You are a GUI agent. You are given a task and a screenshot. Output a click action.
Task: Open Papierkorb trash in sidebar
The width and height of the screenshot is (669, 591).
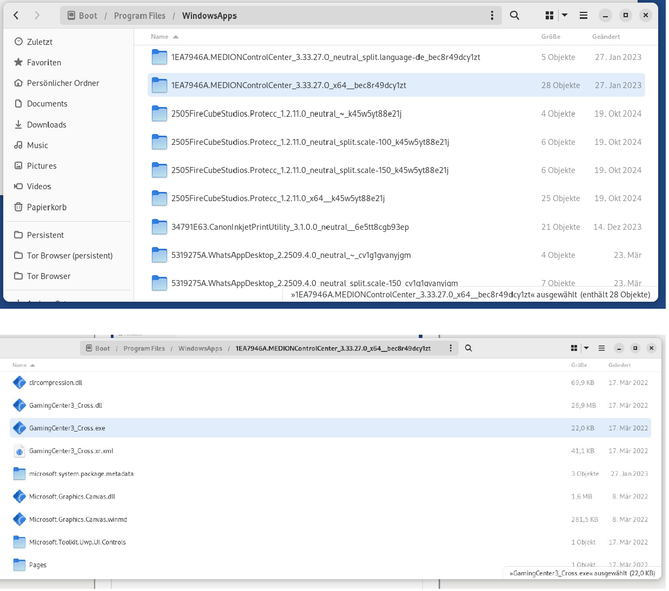coord(46,207)
